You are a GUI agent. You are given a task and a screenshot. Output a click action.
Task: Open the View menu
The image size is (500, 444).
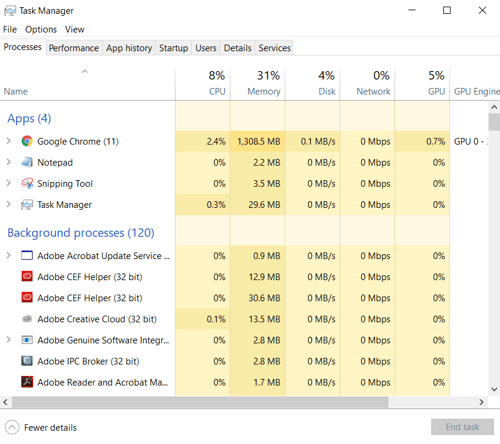coord(75,29)
